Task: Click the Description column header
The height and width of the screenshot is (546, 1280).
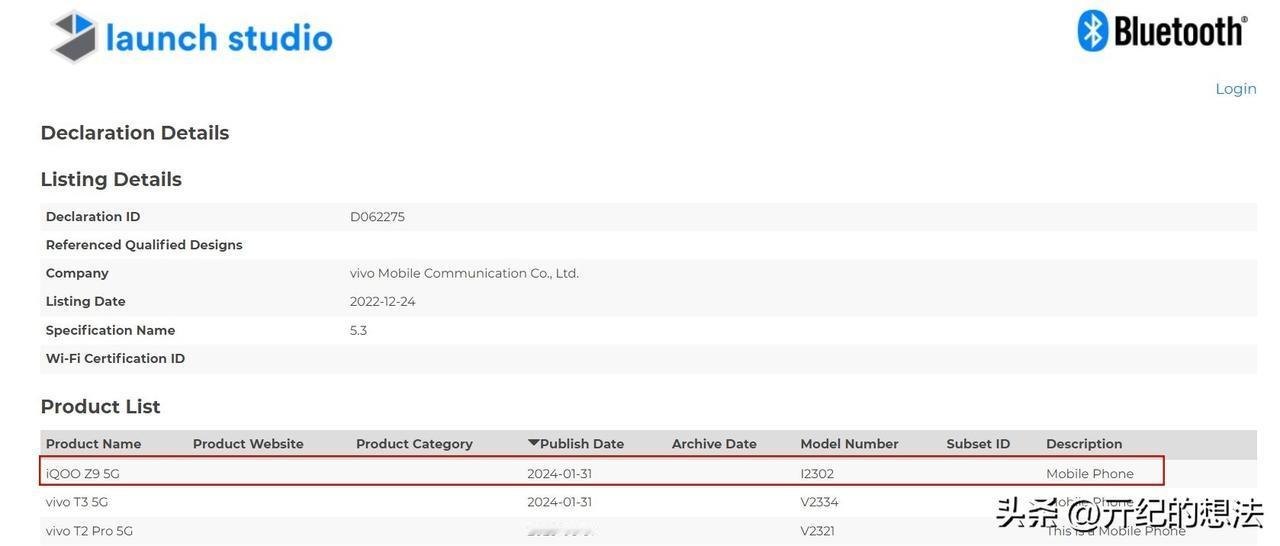Action: (1084, 444)
